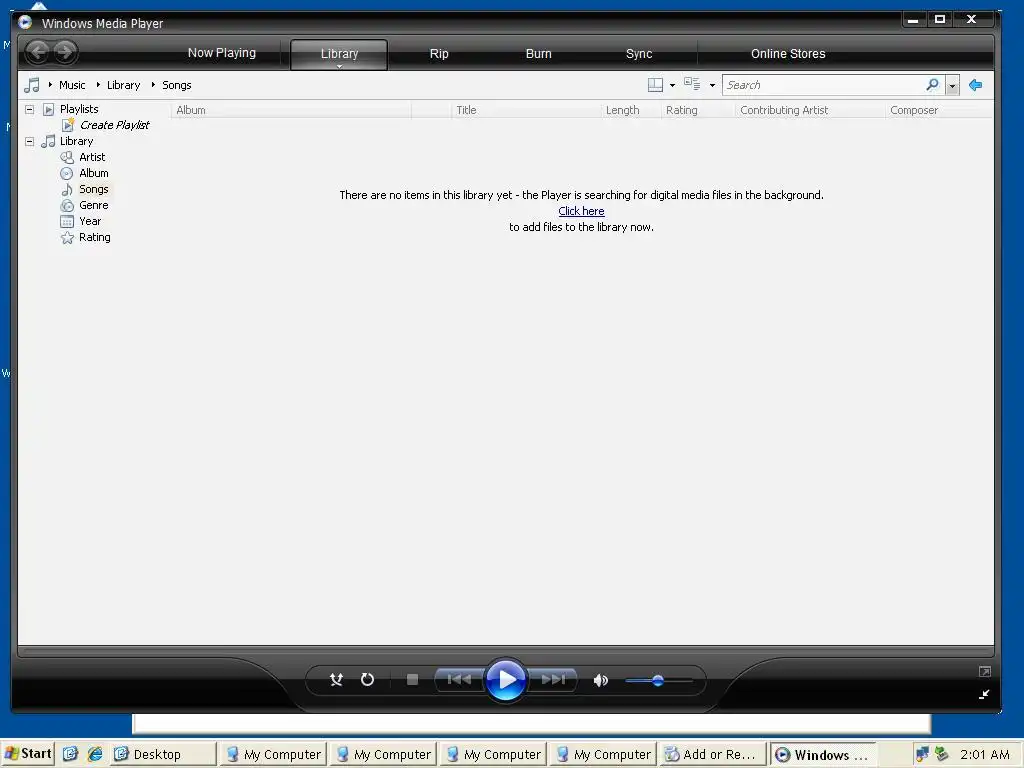
Task: Click the blue back arrow beside search
Action: click(976, 85)
